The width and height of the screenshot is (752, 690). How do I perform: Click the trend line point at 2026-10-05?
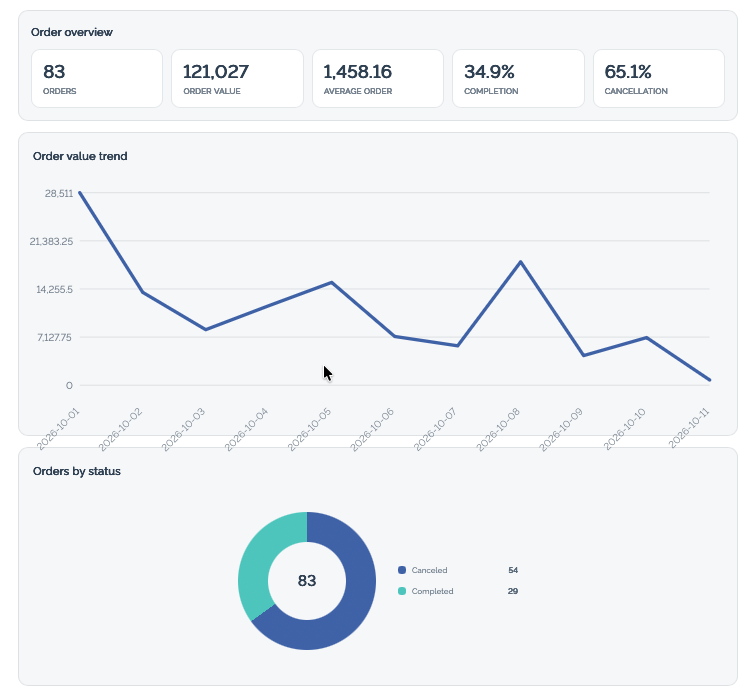(332, 283)
